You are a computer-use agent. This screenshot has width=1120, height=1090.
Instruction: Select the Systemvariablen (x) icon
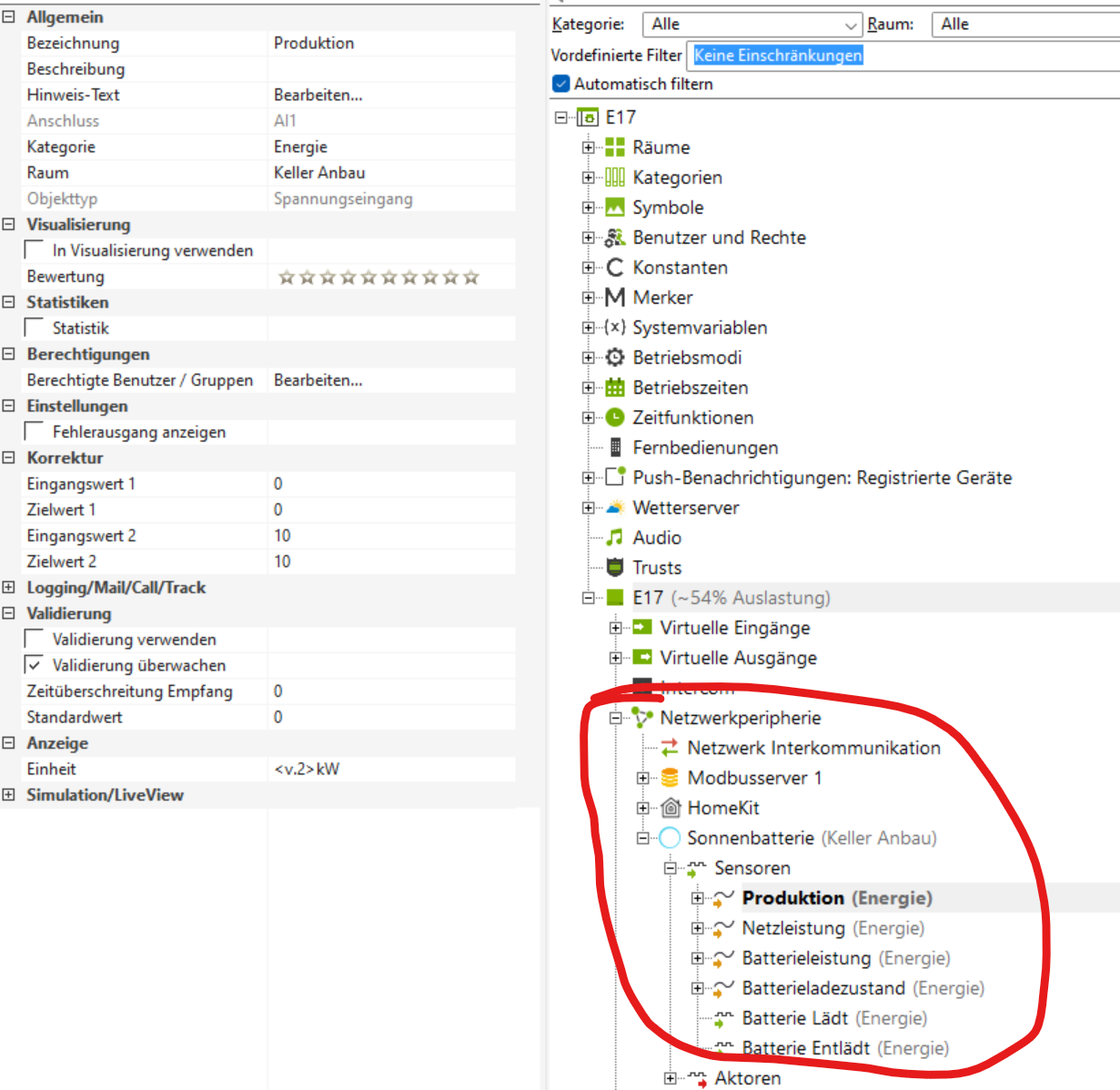click(x=615, y=328)
